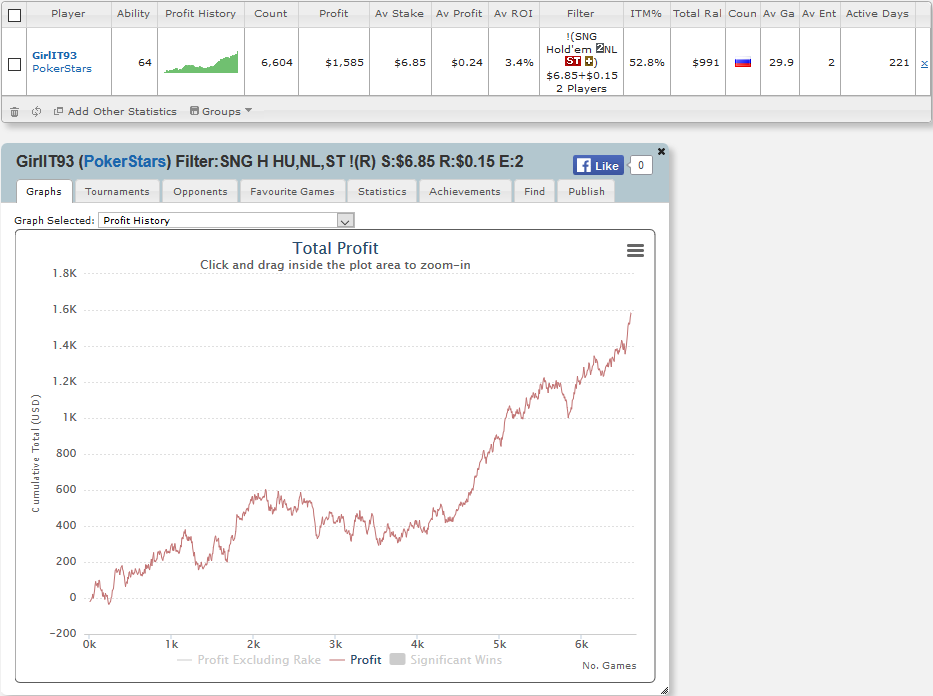Sort by Active Days column header
The width and height of the screenshot is (933, 696).
(x=877, y=14)
